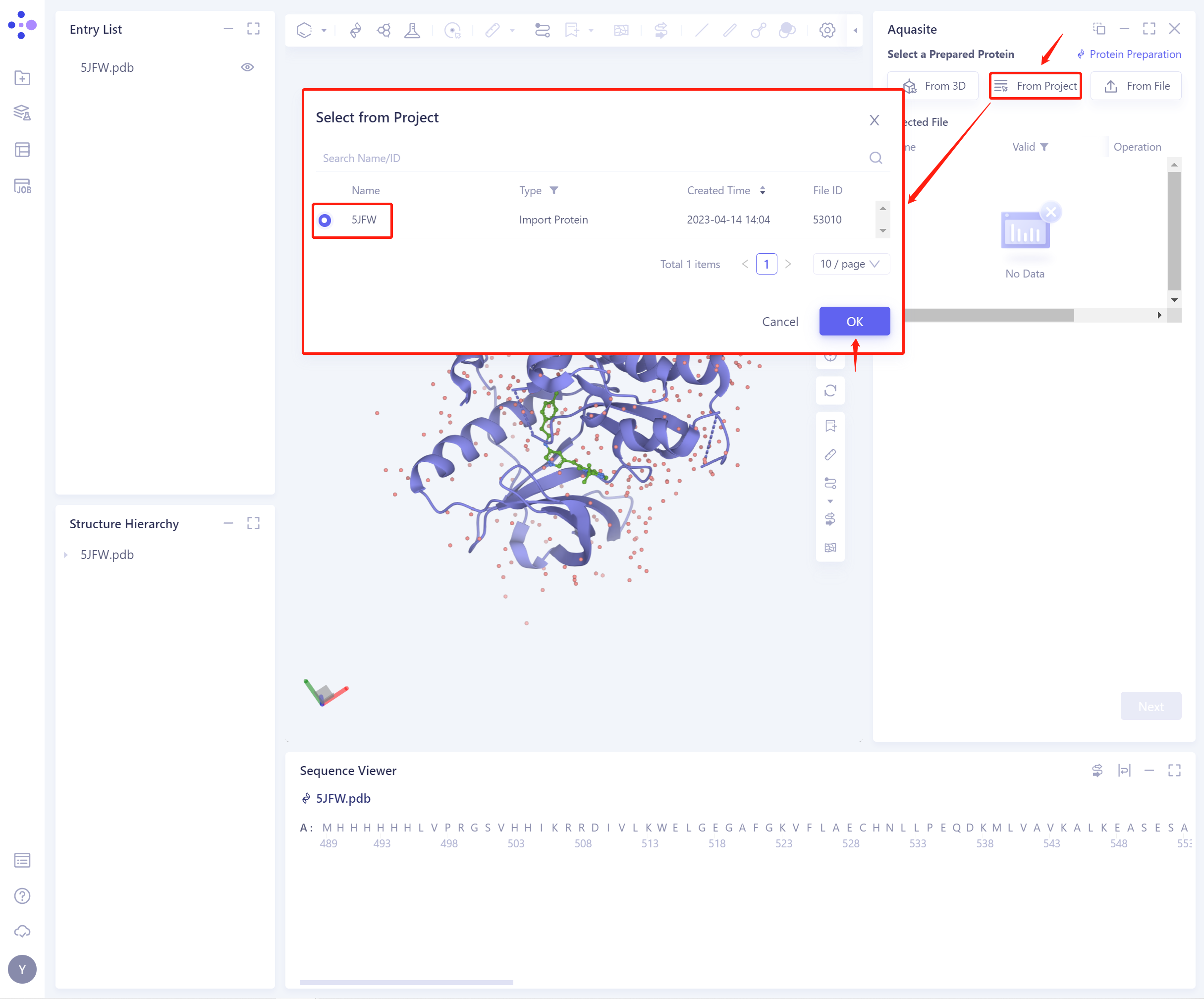The width and height of the screenshot is (1204, 999).
Task: Click the cloud icon in left sidebar
Action: click(22, 931)
